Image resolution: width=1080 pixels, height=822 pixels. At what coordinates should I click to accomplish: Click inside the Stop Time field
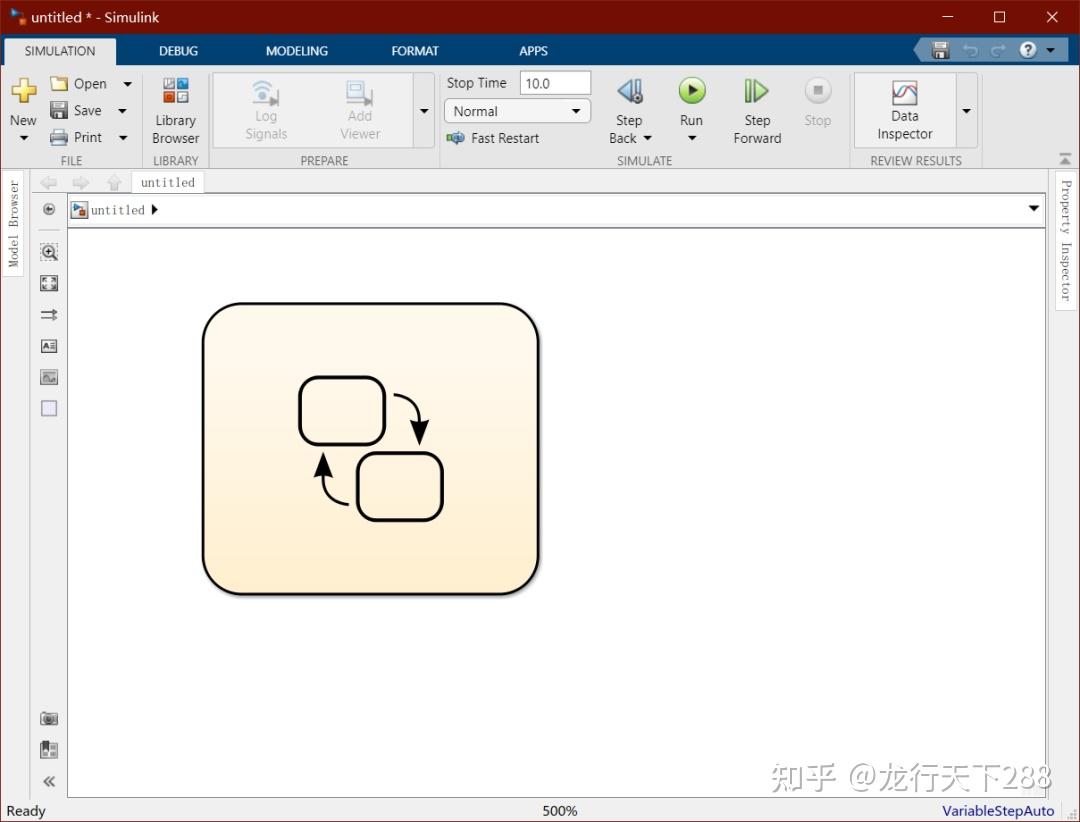(555, 82)
